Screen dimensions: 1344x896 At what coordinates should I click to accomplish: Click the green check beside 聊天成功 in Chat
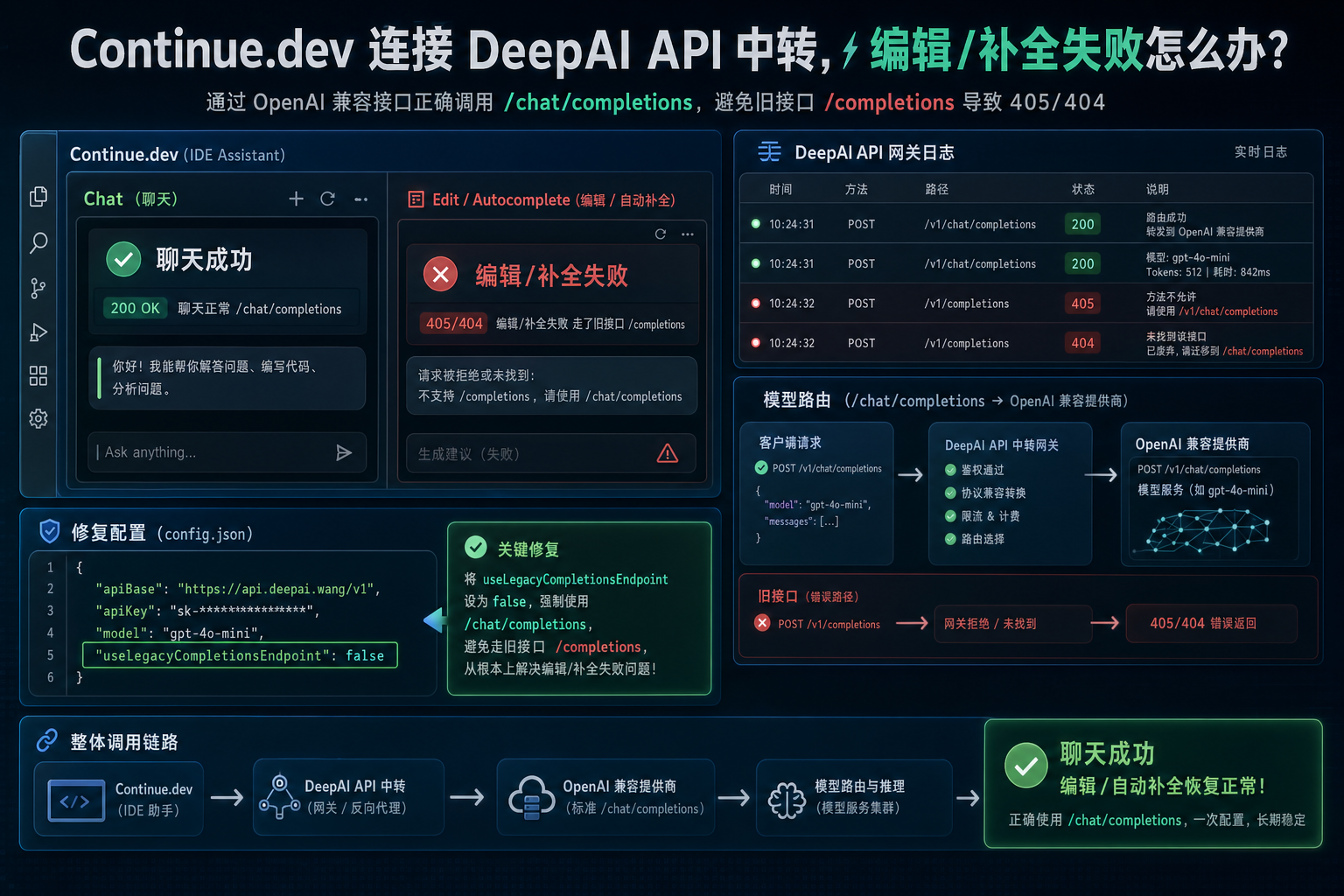click(x=123, y=259)
